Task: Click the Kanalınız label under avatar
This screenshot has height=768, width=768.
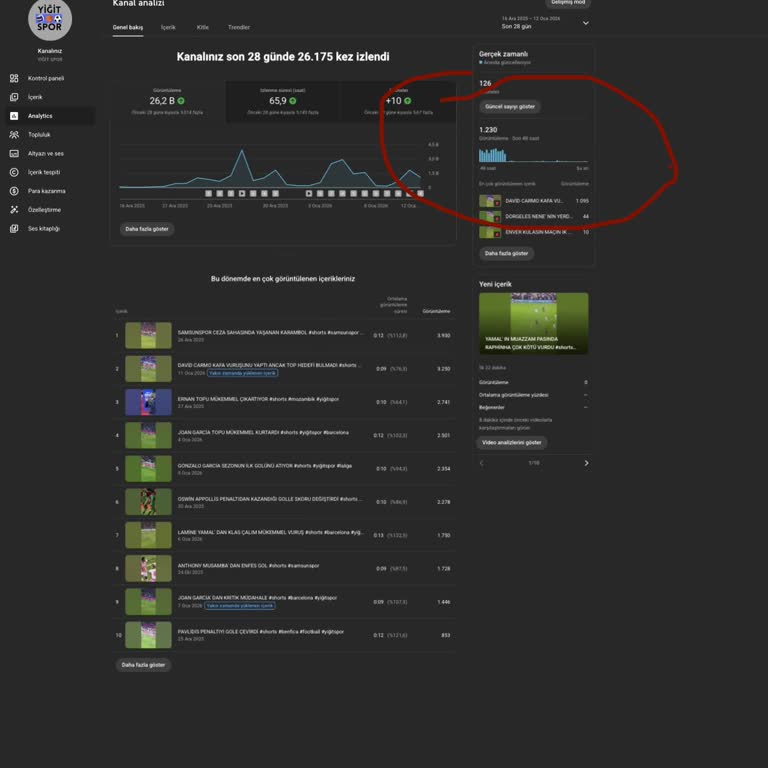Action: pyautogui.click(x=50, y=51)
